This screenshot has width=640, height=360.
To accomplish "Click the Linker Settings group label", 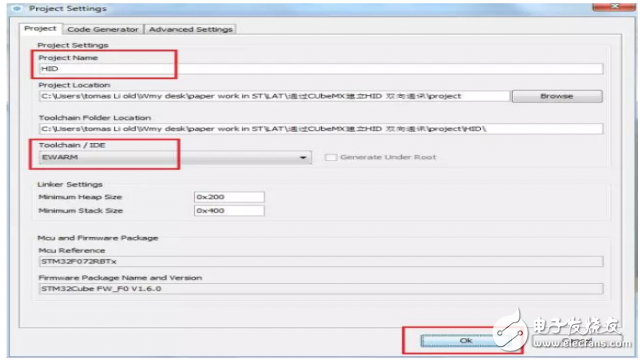I will point(70,184).
